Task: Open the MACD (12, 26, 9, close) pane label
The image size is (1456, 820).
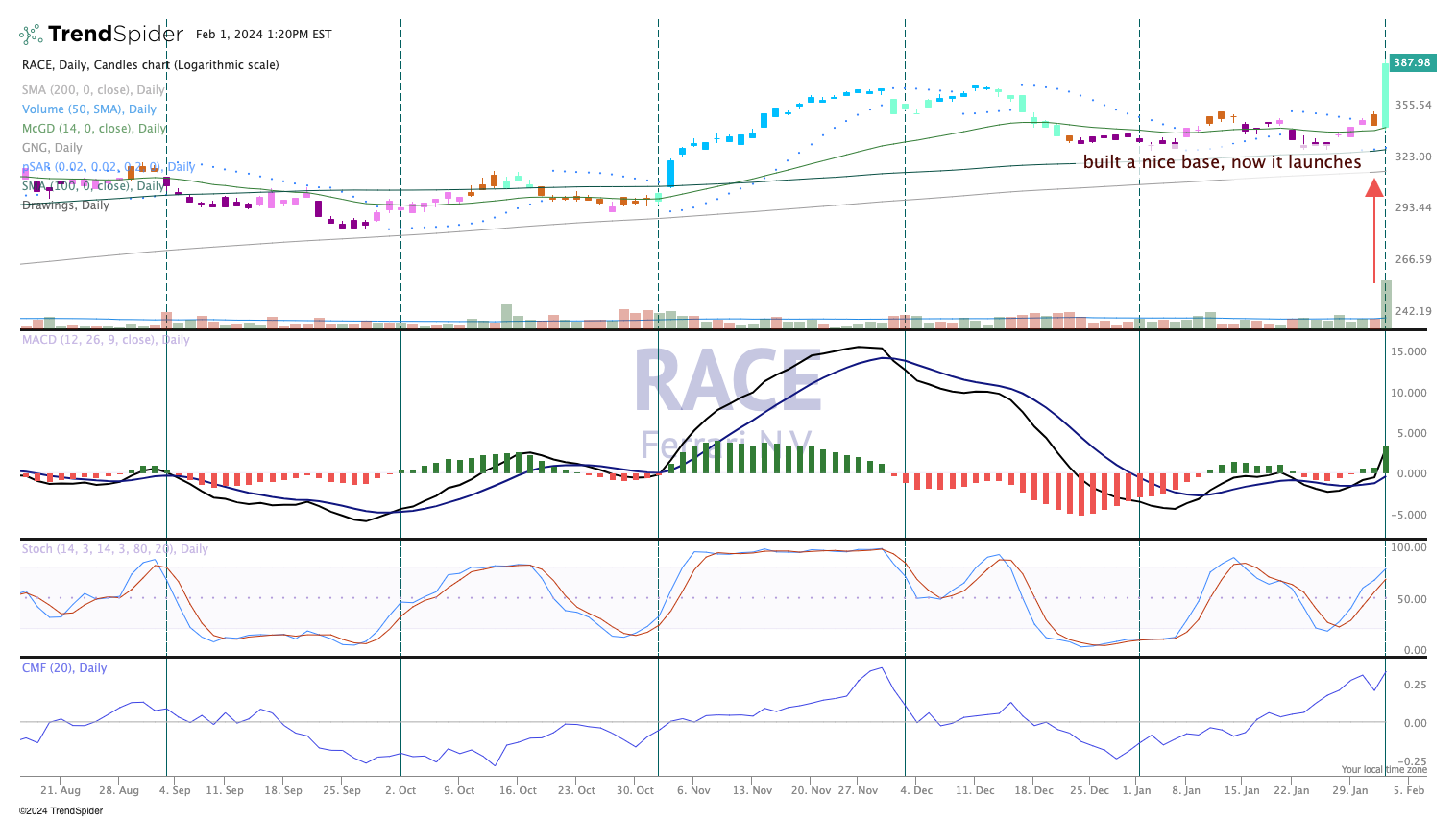Action: [x=106, y=340]
